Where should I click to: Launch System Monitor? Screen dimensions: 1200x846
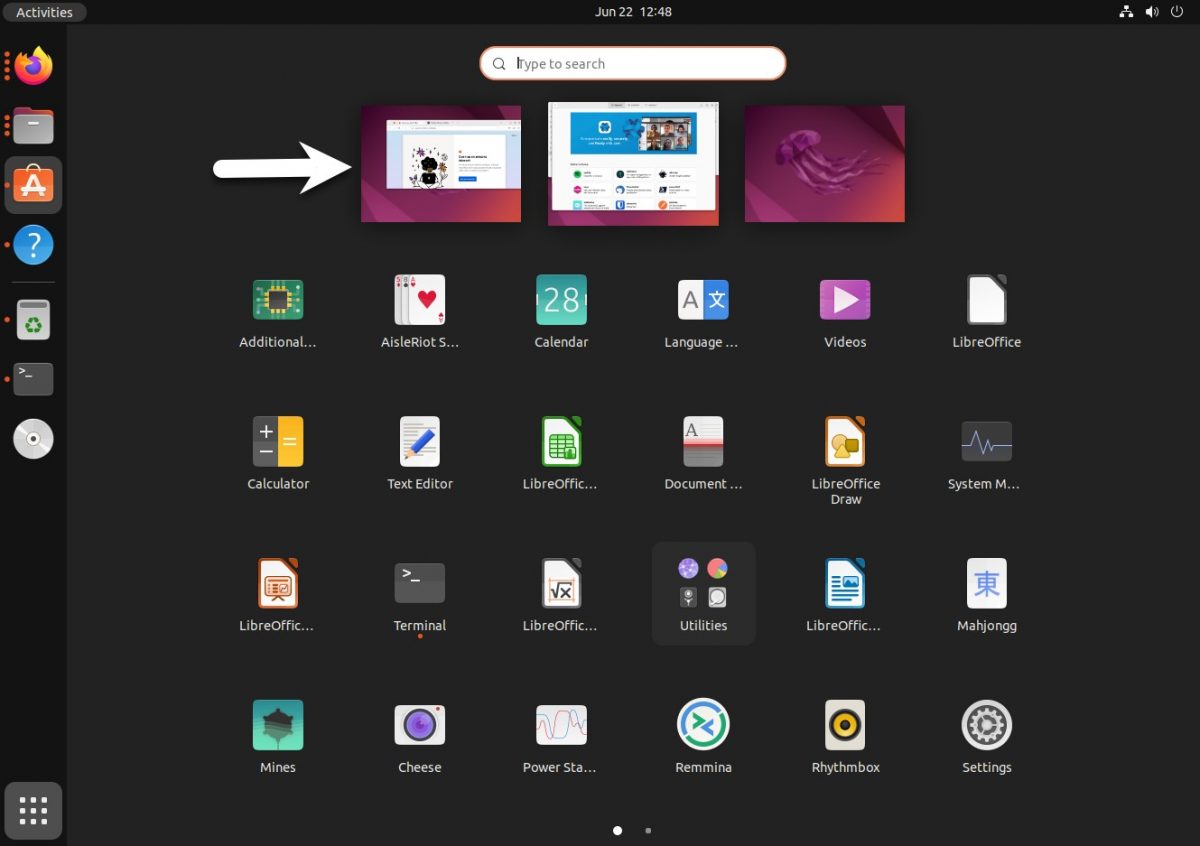tap(987, 454)
